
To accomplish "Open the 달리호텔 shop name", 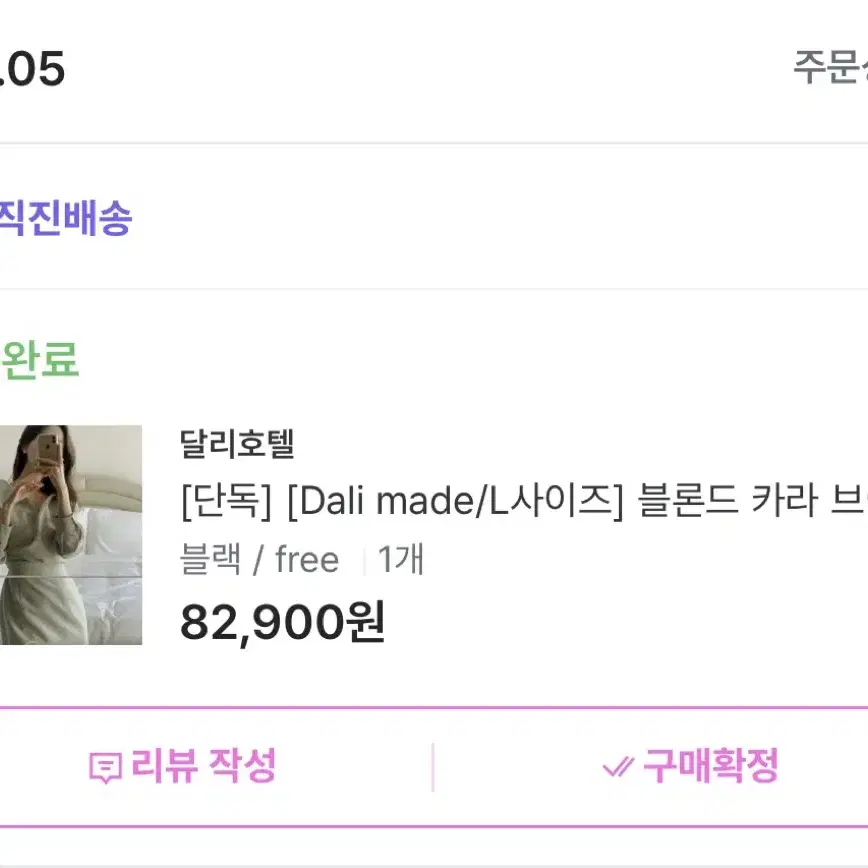I will (x=237, y=443).
